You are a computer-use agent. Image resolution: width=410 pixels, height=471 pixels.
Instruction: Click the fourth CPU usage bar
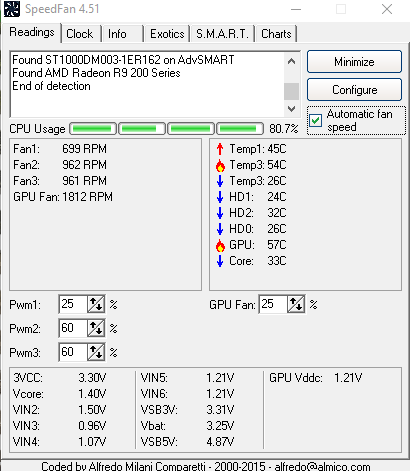[240, 129]
